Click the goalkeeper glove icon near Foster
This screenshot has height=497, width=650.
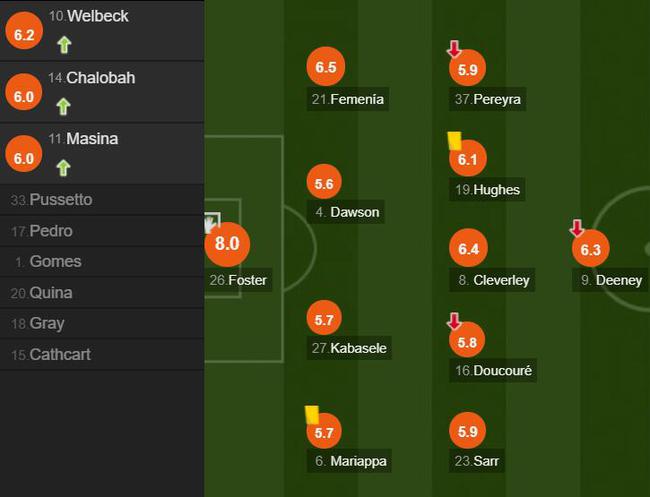coord(212,223)
